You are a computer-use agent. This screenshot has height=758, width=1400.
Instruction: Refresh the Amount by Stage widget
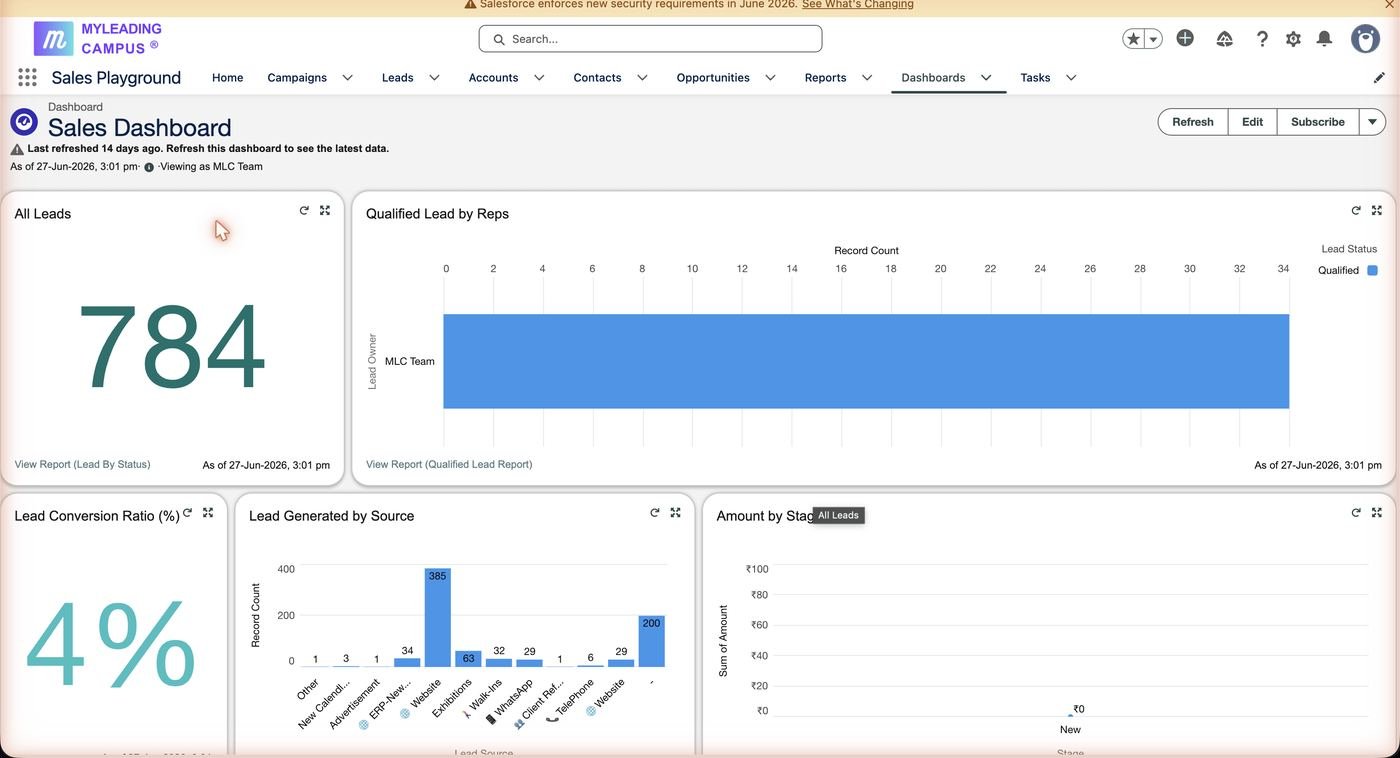pyautogui.click(x=1356, y=512)
